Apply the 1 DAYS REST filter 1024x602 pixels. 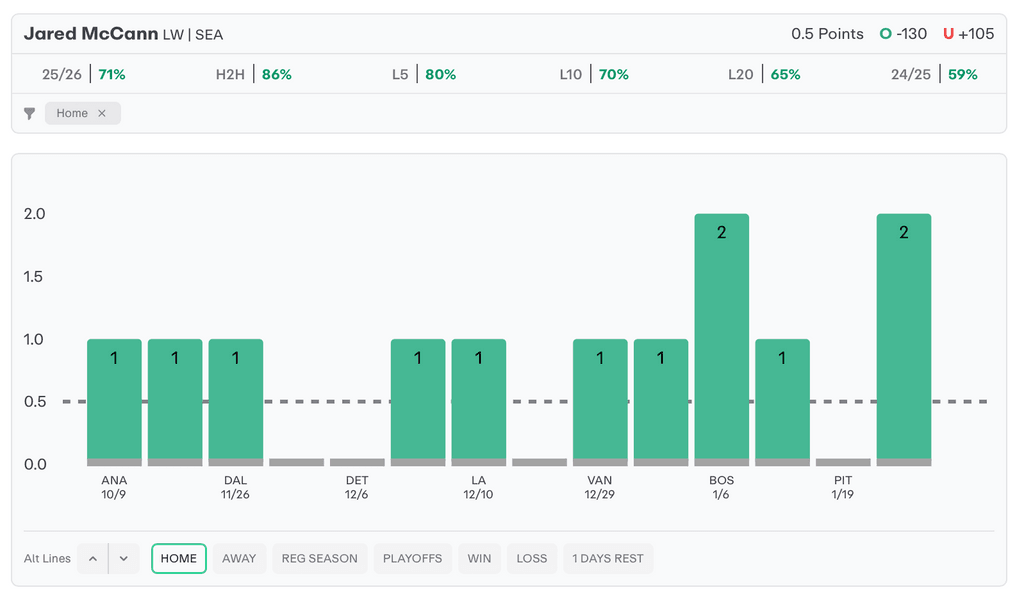click(x=607, y=559)
